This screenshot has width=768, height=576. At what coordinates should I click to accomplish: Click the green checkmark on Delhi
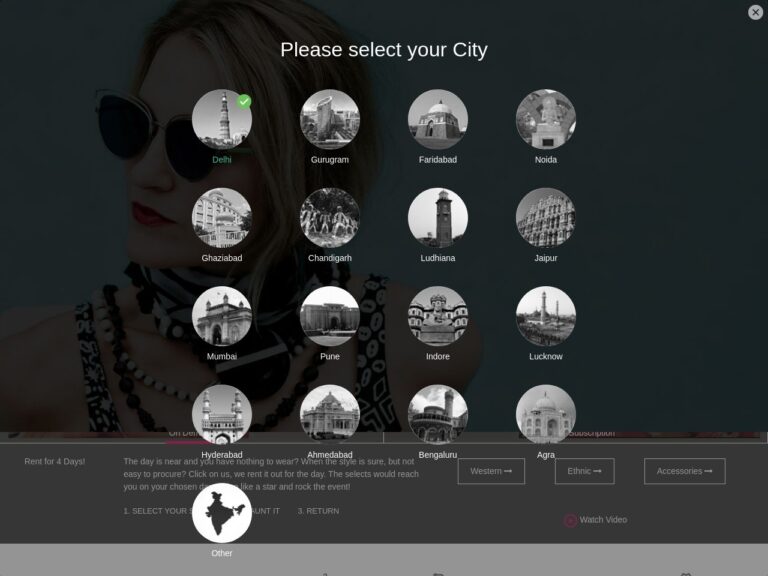244,101
